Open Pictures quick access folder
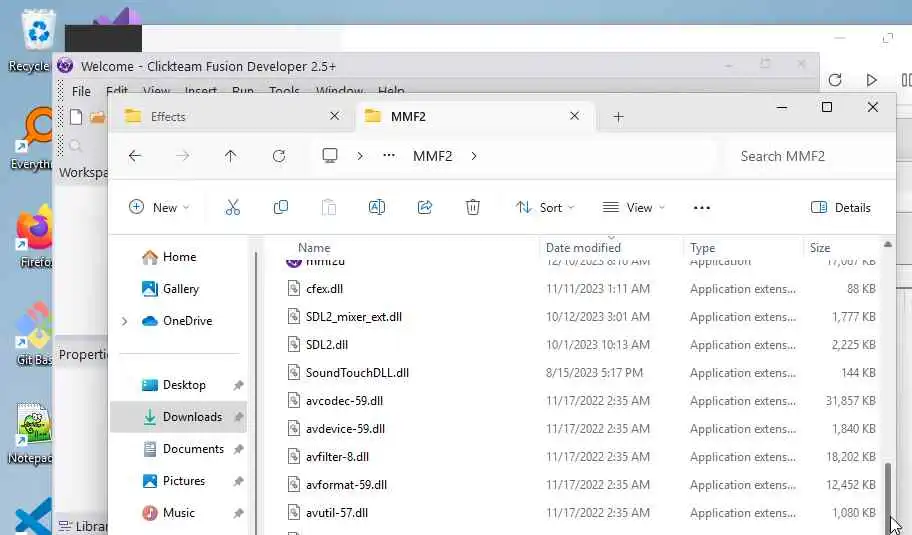Screen dimensions: 912x535 point(173,481)
